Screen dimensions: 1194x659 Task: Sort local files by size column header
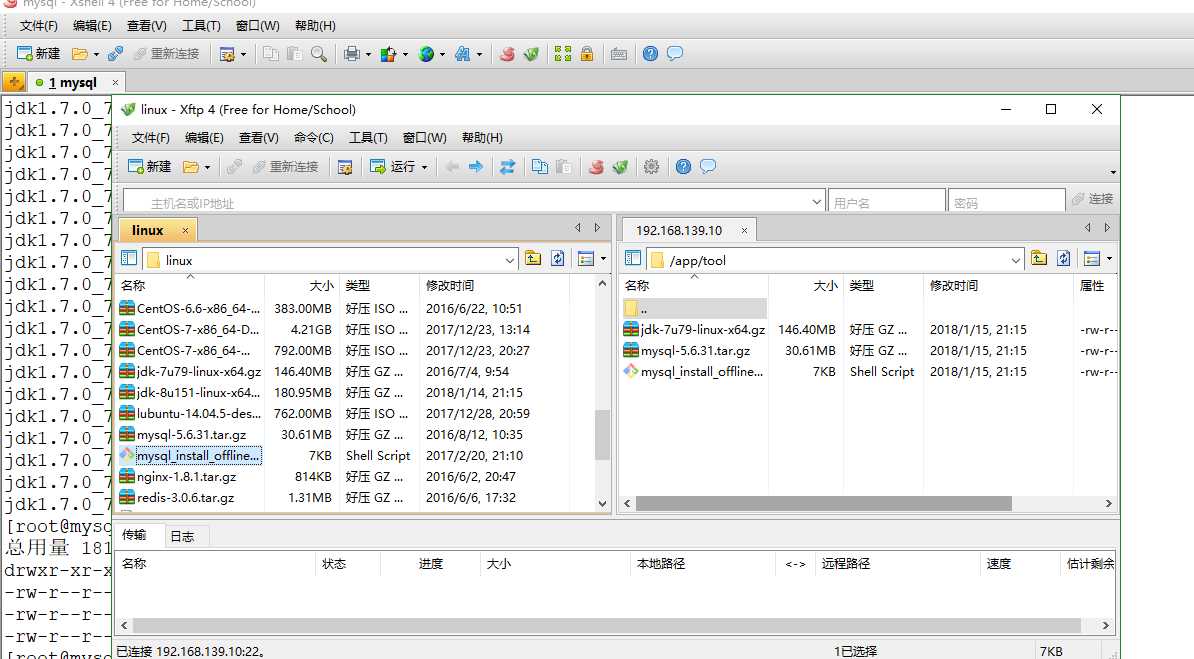pos(302,286)
